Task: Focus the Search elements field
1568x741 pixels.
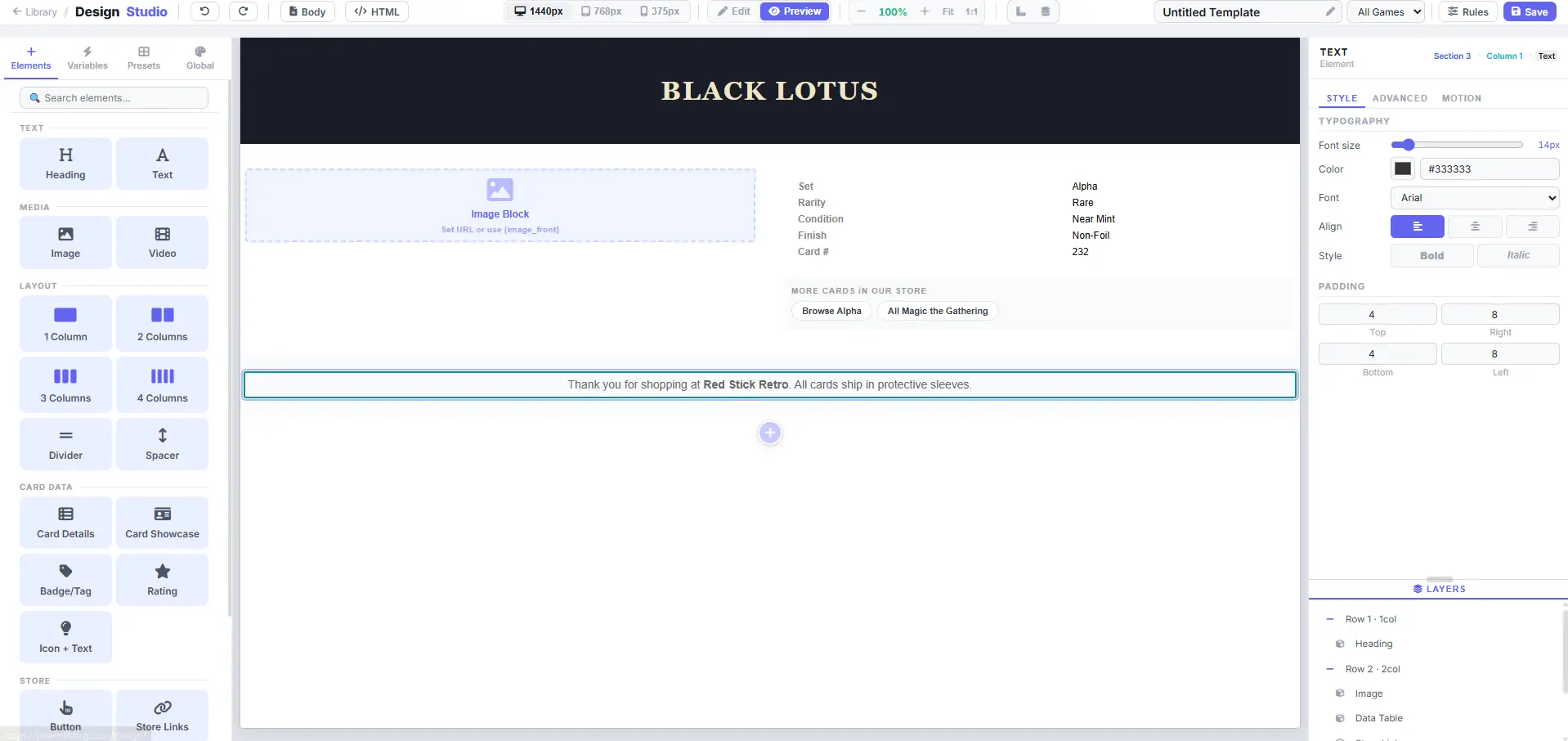Action: coord(114,98)
